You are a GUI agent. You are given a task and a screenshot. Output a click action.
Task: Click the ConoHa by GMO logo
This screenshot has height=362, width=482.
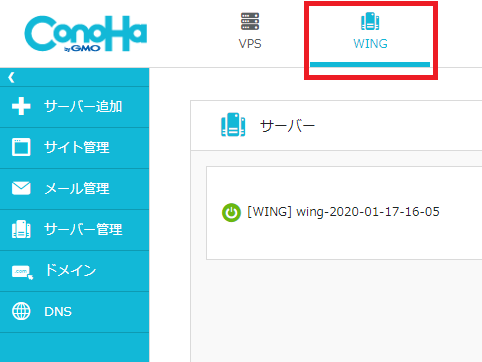click(86, 34)
